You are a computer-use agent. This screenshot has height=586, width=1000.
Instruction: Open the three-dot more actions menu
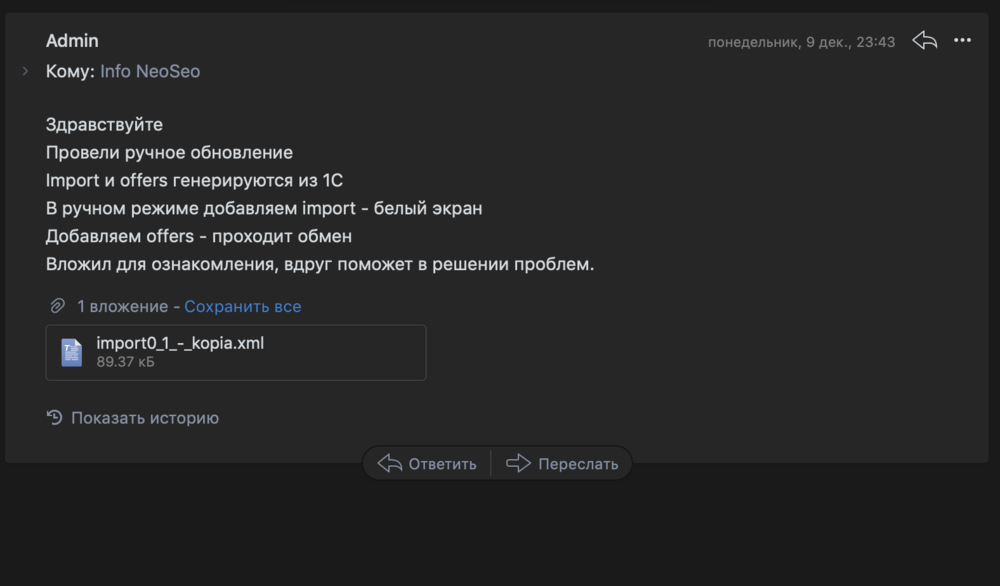coord(962,41)
